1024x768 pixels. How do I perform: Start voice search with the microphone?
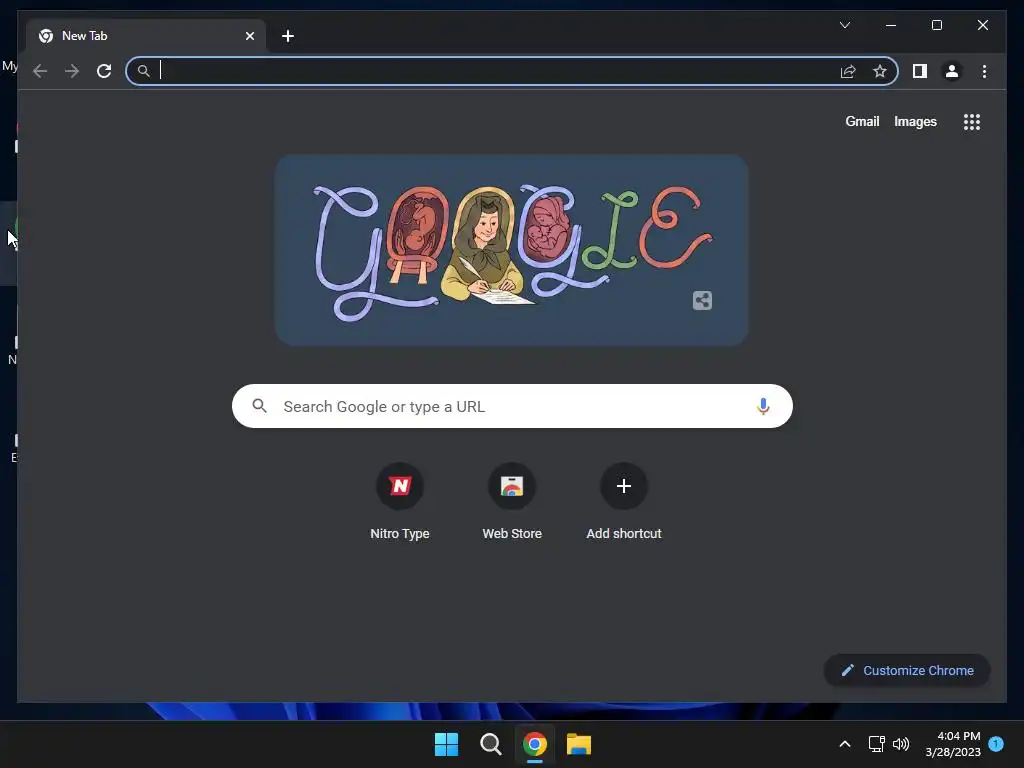point(763,406)
